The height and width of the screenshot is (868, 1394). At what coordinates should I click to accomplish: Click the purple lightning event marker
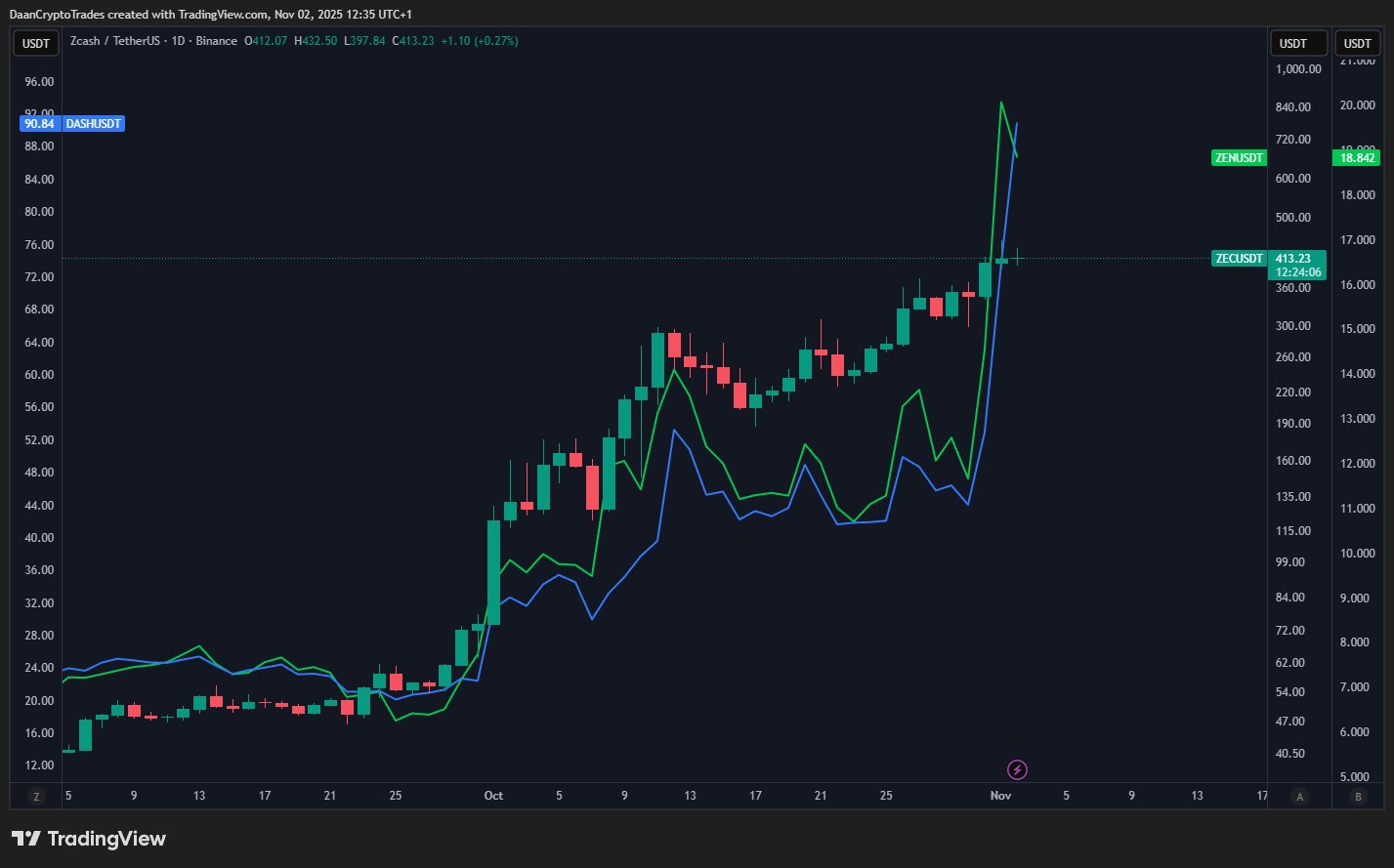pyautogui.click(x=1017, y=769)
